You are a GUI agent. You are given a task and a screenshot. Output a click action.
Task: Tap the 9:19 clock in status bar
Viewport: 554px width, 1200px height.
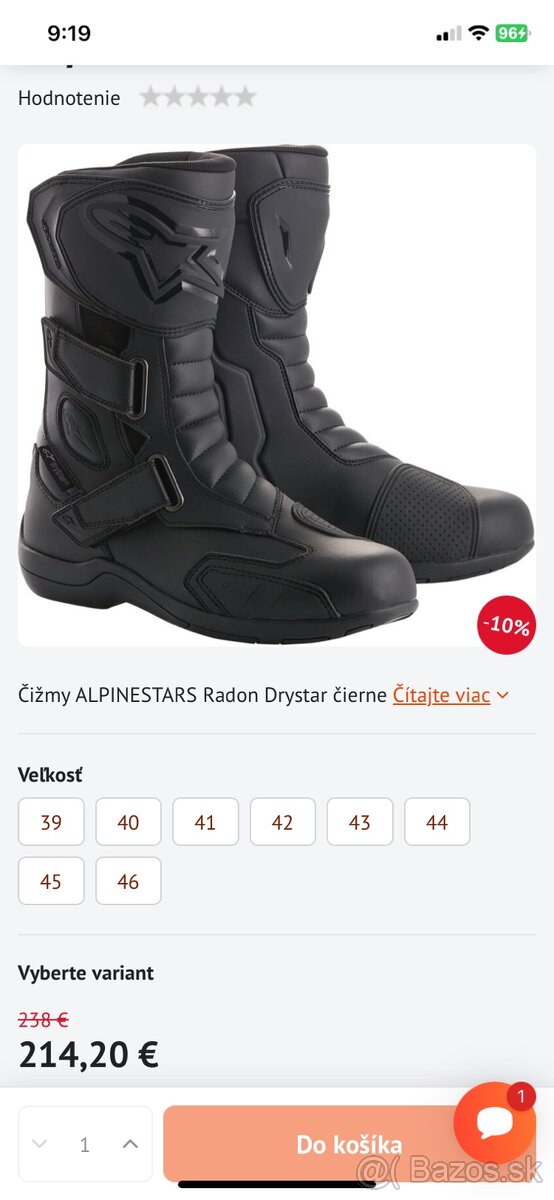pos(69,33)
